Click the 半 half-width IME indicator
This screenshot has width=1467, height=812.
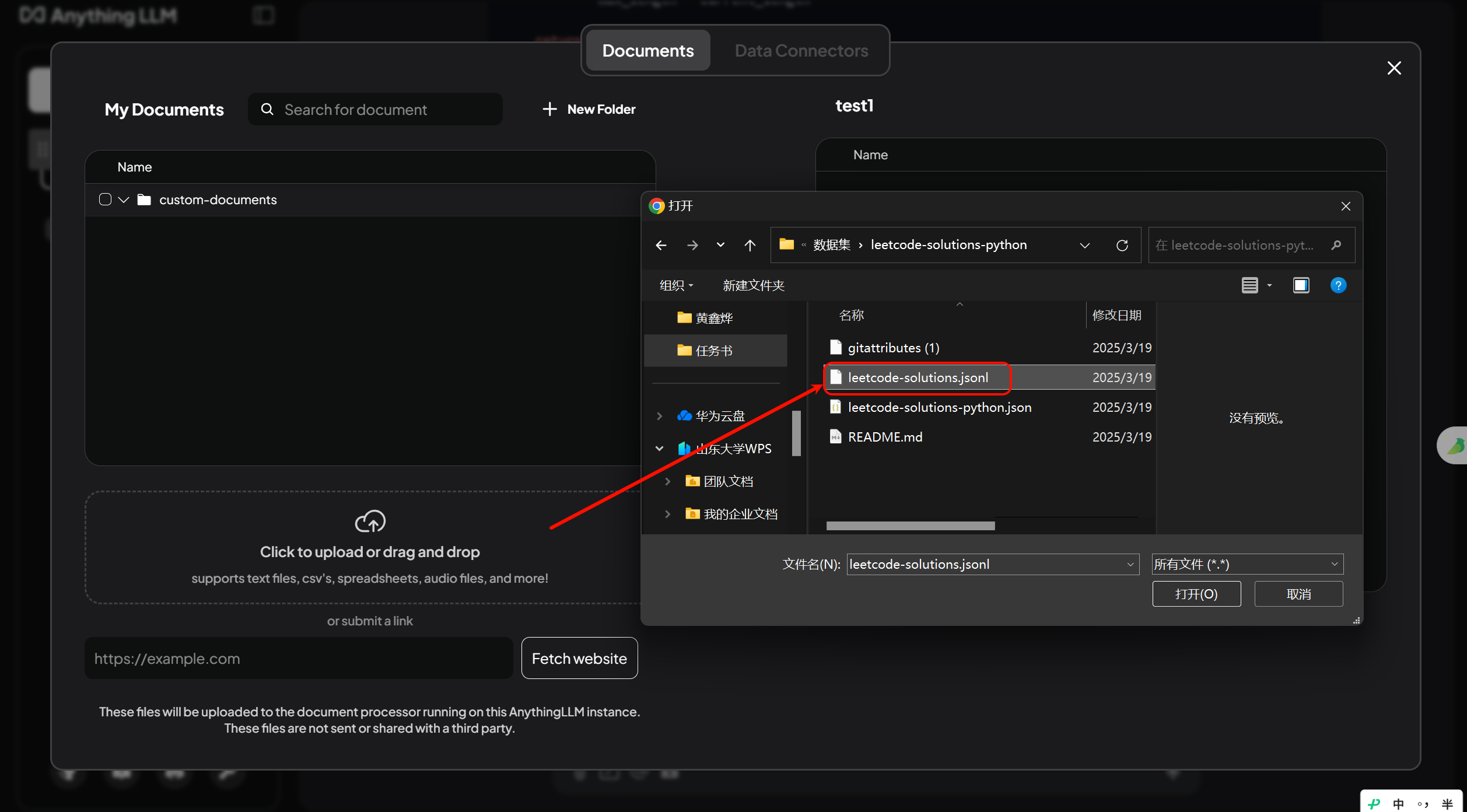point(1447,804)
